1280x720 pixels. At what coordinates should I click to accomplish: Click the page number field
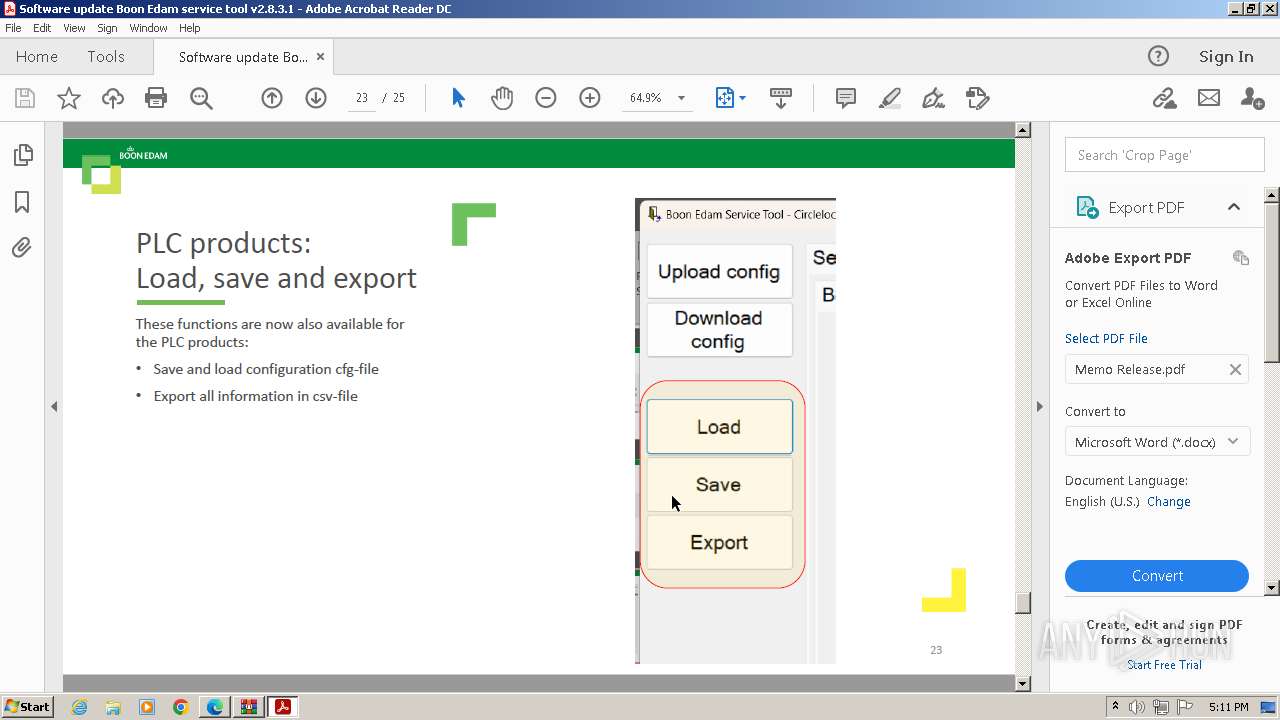(361, 98)
